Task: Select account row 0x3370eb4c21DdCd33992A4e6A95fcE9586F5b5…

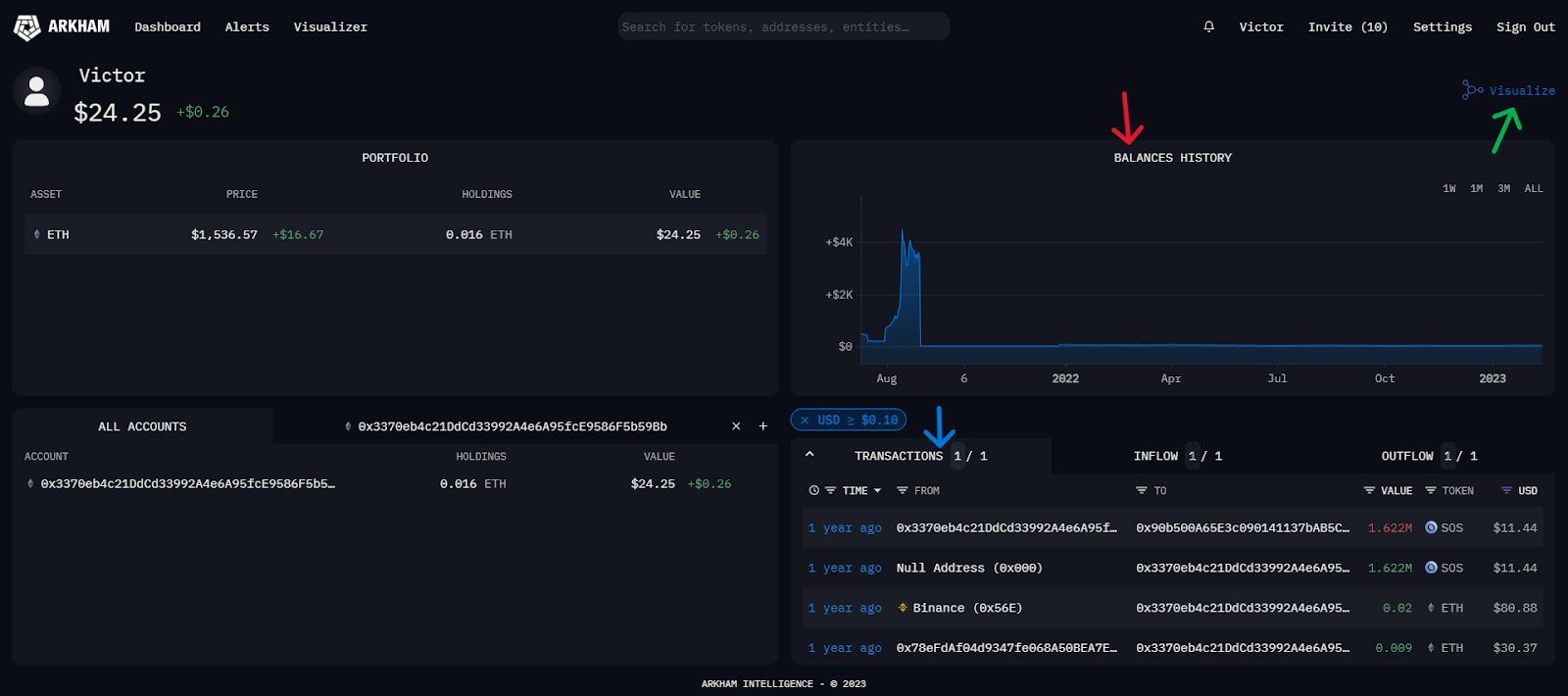Action: tap(394, 484)
